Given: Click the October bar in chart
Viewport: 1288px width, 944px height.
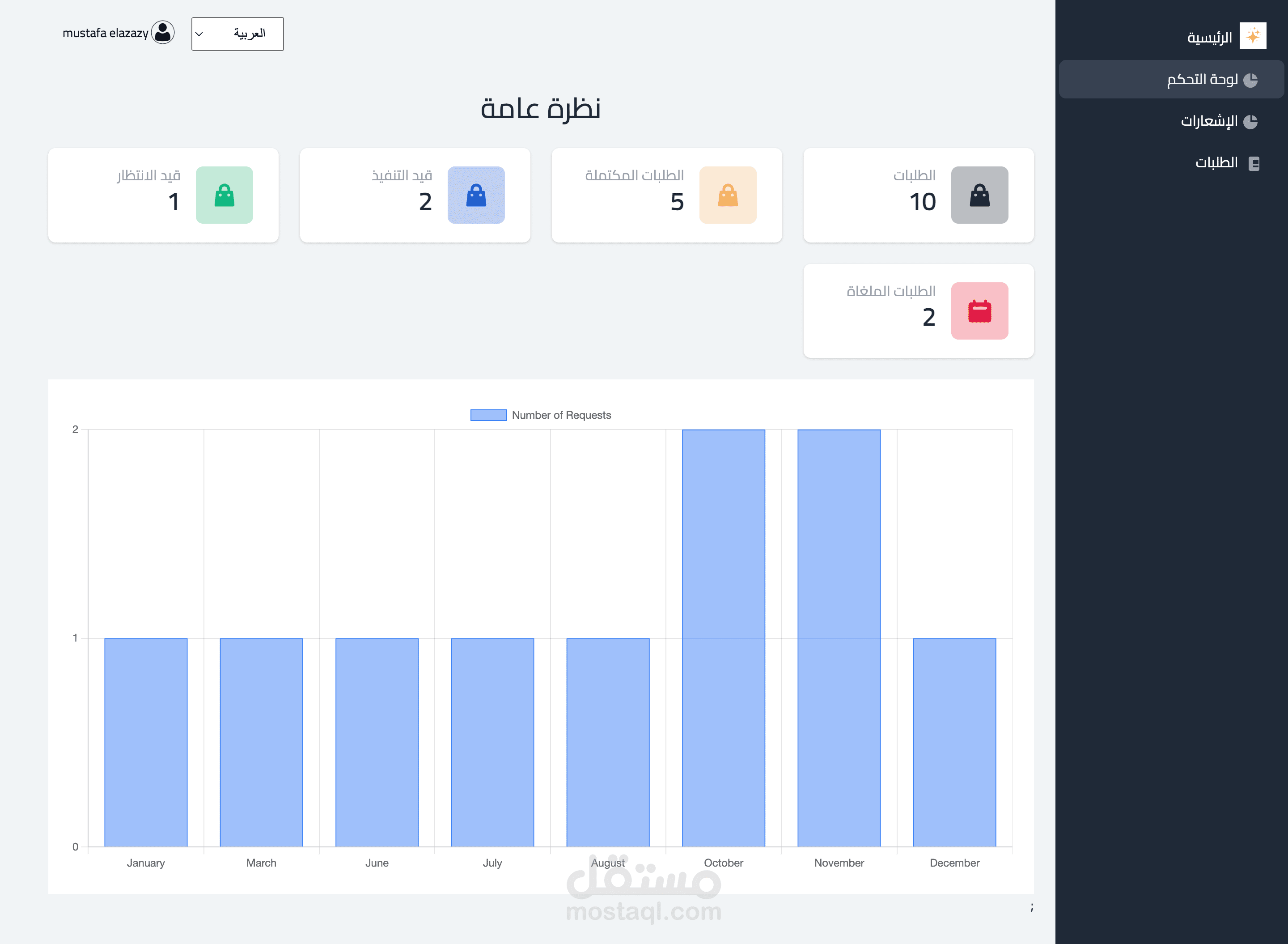Looking at the screenshot, I should (723, 637).
